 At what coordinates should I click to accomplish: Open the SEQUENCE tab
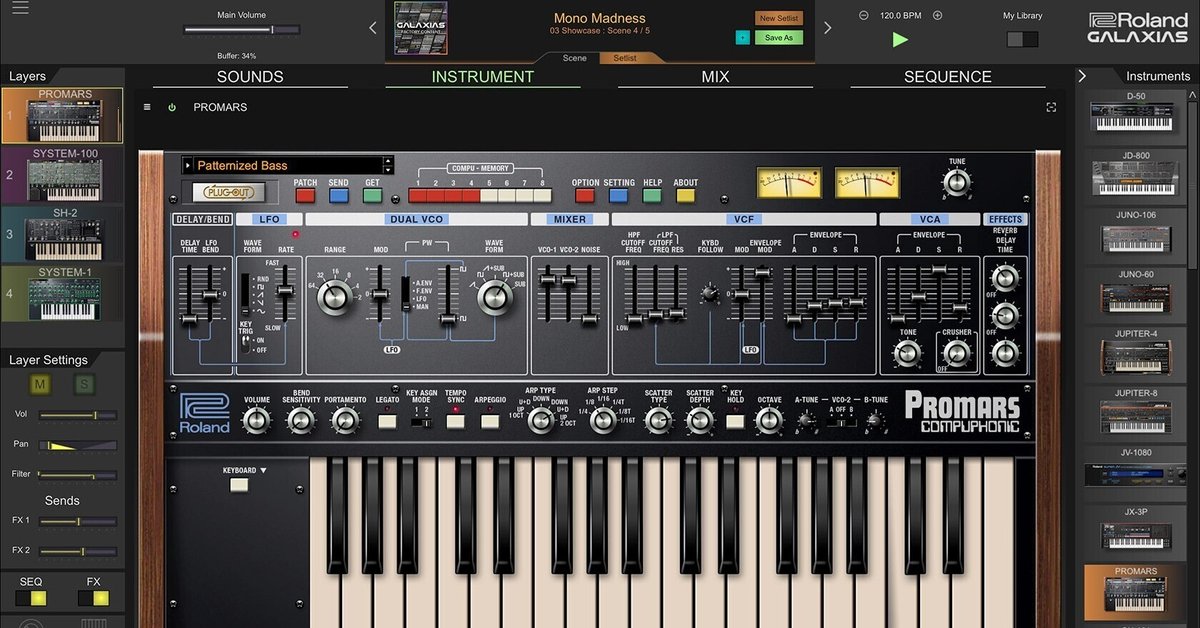click(x=948, y=76)
